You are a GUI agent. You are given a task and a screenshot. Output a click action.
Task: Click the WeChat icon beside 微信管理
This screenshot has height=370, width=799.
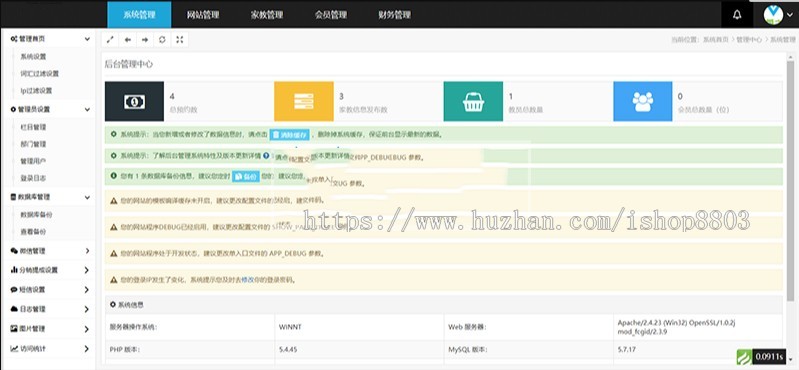(14, 251)
